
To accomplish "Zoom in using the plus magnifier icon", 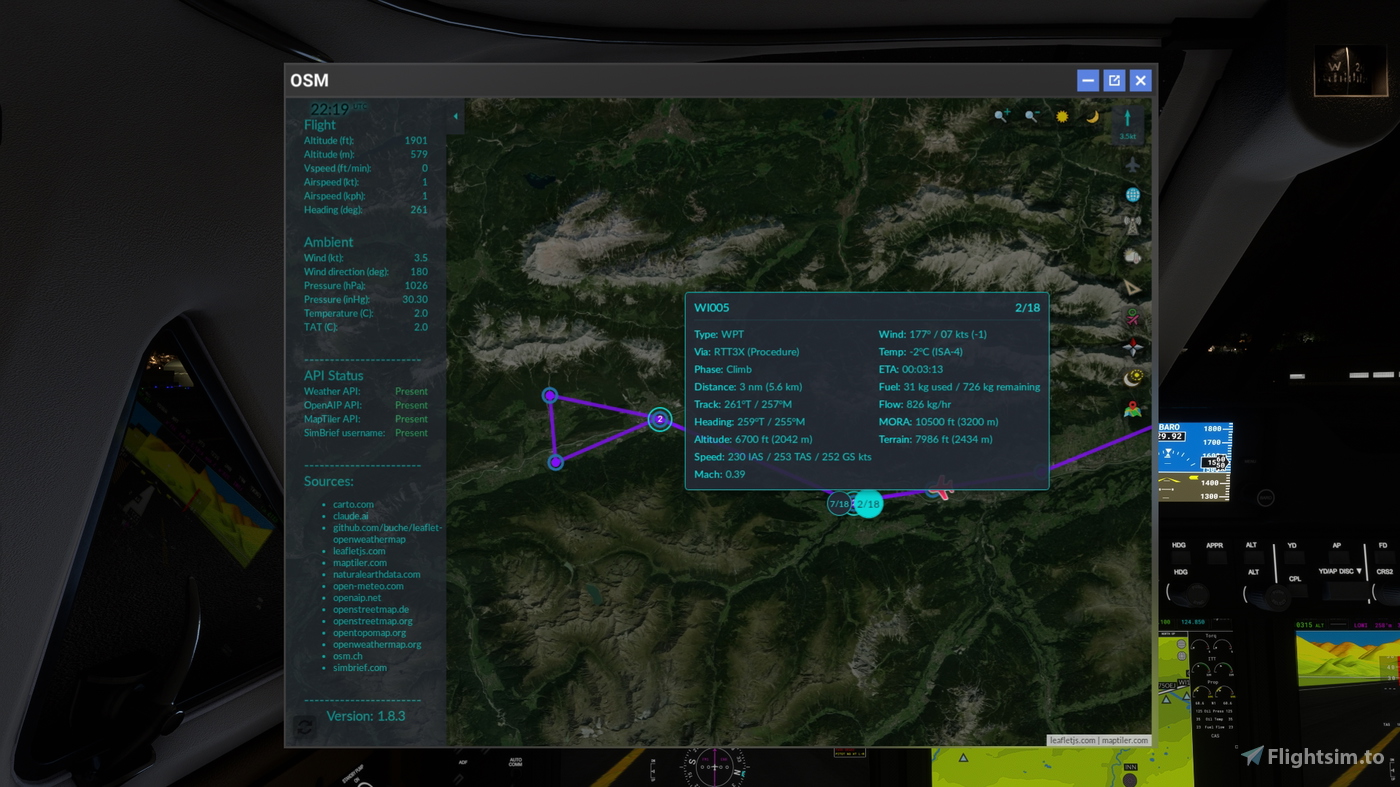I will pos(1001,114).
